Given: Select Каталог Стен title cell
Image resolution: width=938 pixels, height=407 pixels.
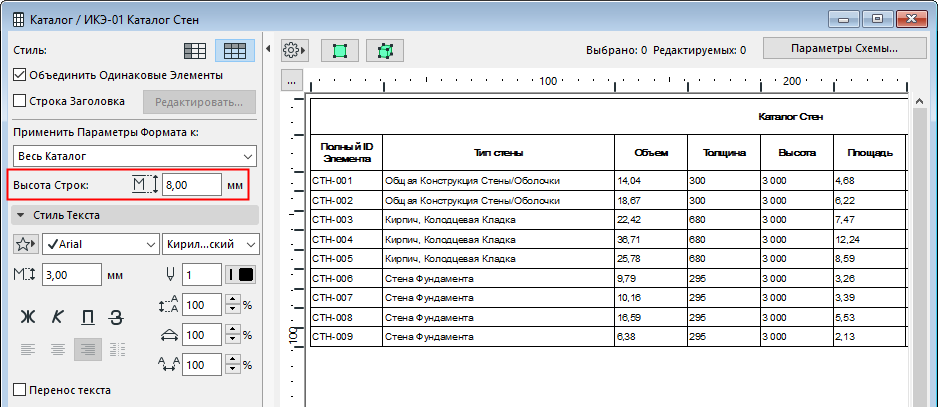Looking at the screenshot, I should 610,117.
